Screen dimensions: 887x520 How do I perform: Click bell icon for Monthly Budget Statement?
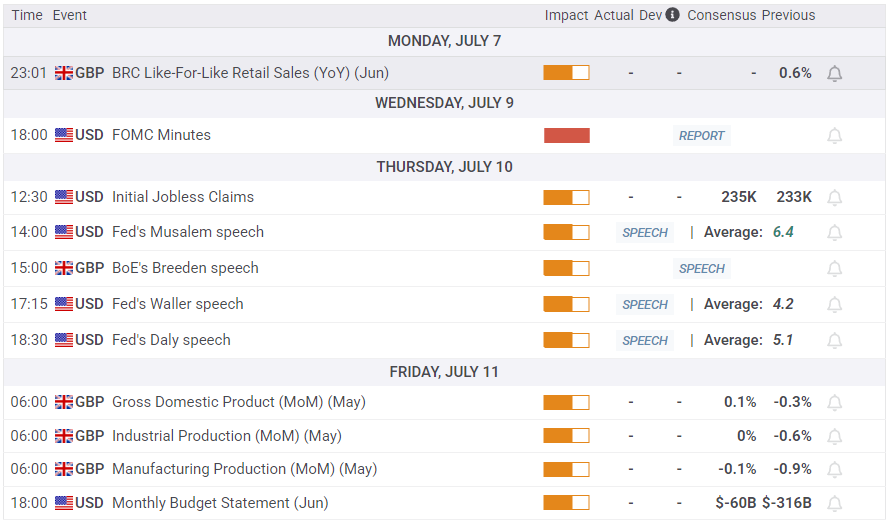point(834,504)
